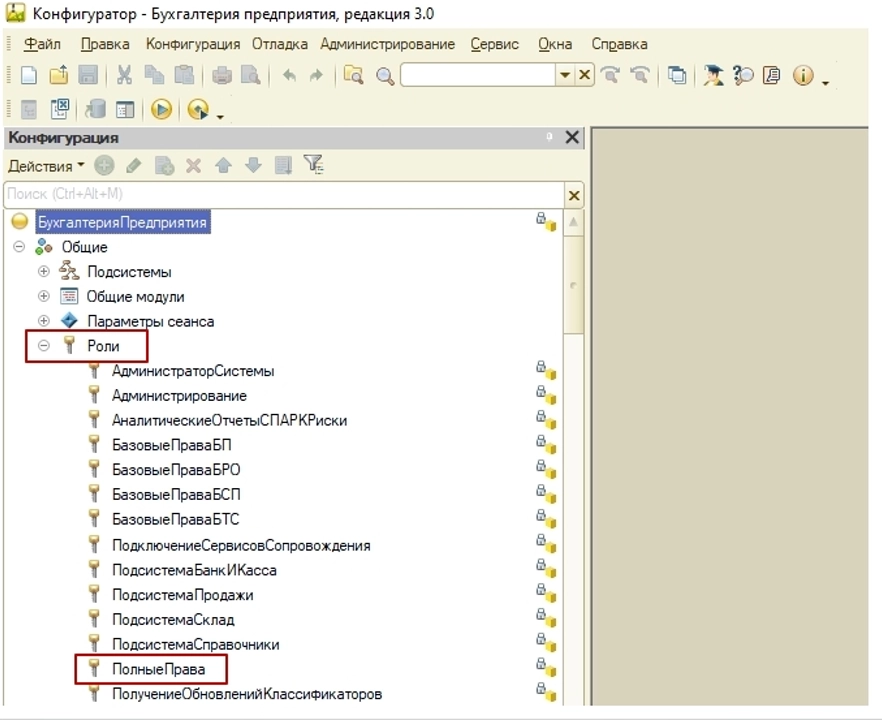This screenshot has width=882, height=720.
Task: Open the Конфигурация menu
Action: 193,44
